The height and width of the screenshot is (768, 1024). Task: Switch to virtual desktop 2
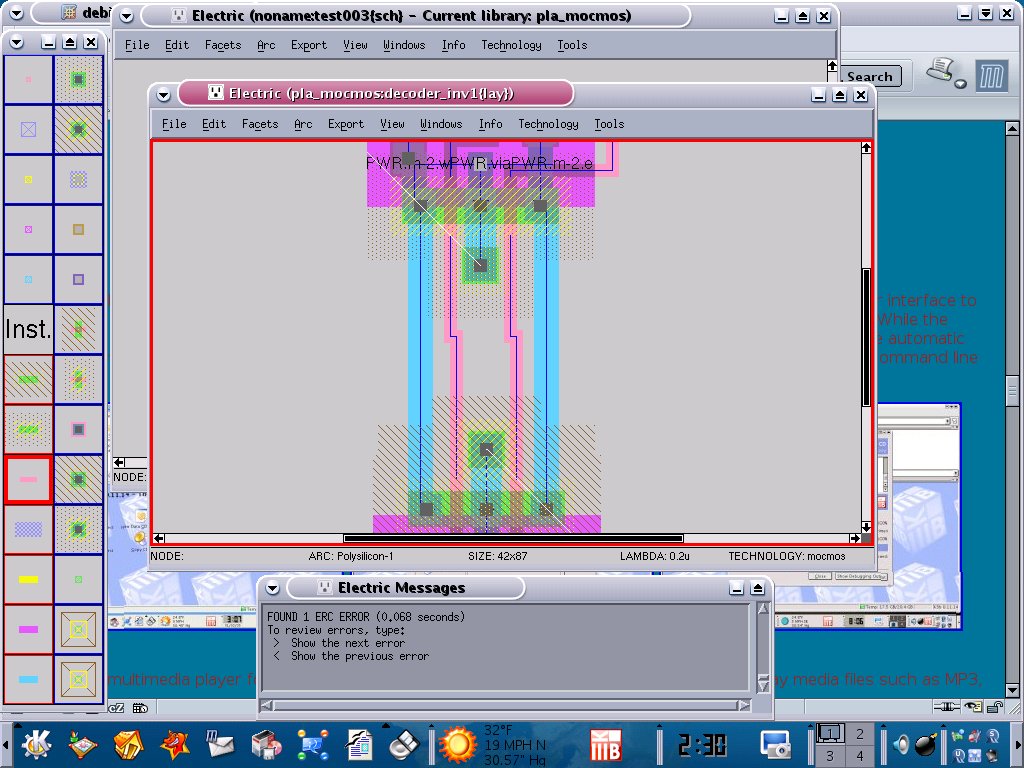[x=859, y=734]
